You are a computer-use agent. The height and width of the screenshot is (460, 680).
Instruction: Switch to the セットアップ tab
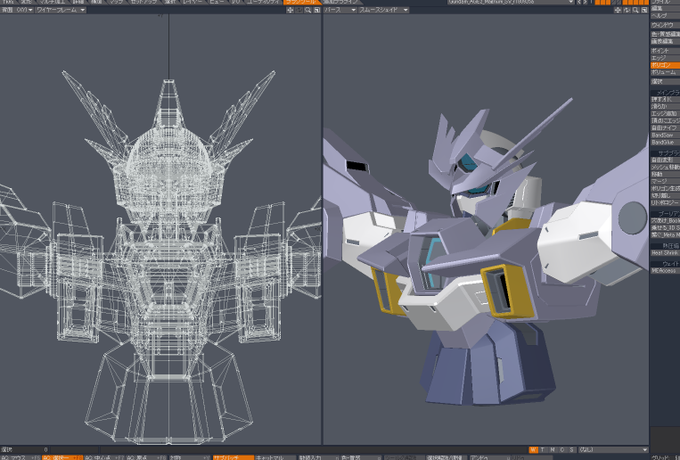coord(145,2)
